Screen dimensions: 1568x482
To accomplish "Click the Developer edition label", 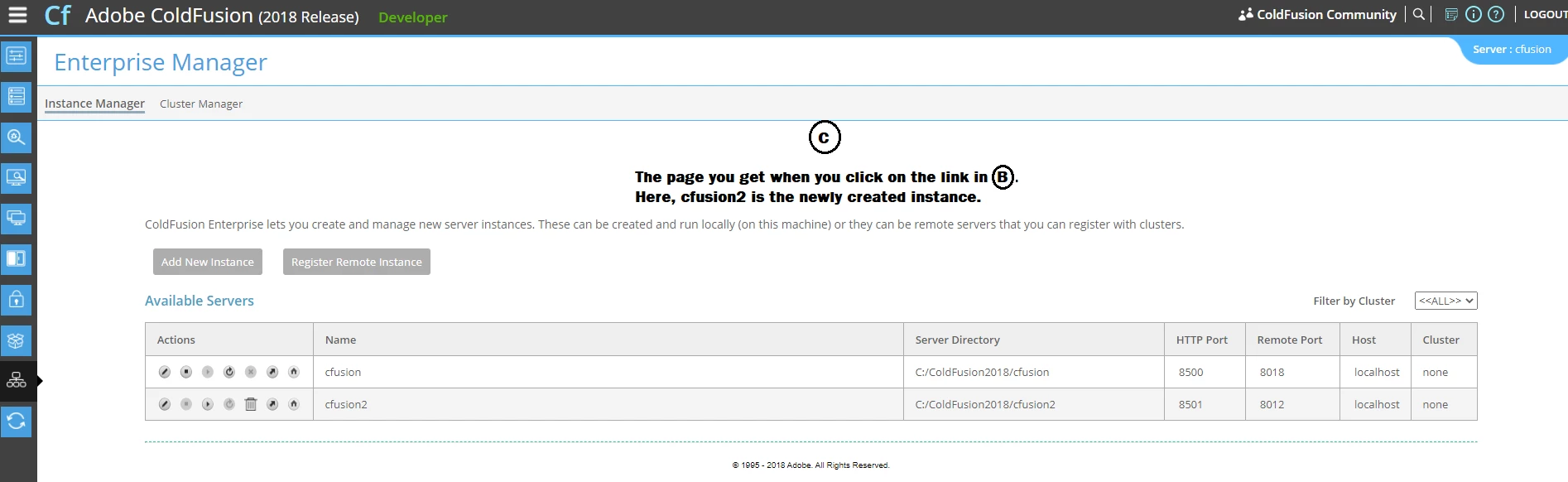I will pos(412,17).
